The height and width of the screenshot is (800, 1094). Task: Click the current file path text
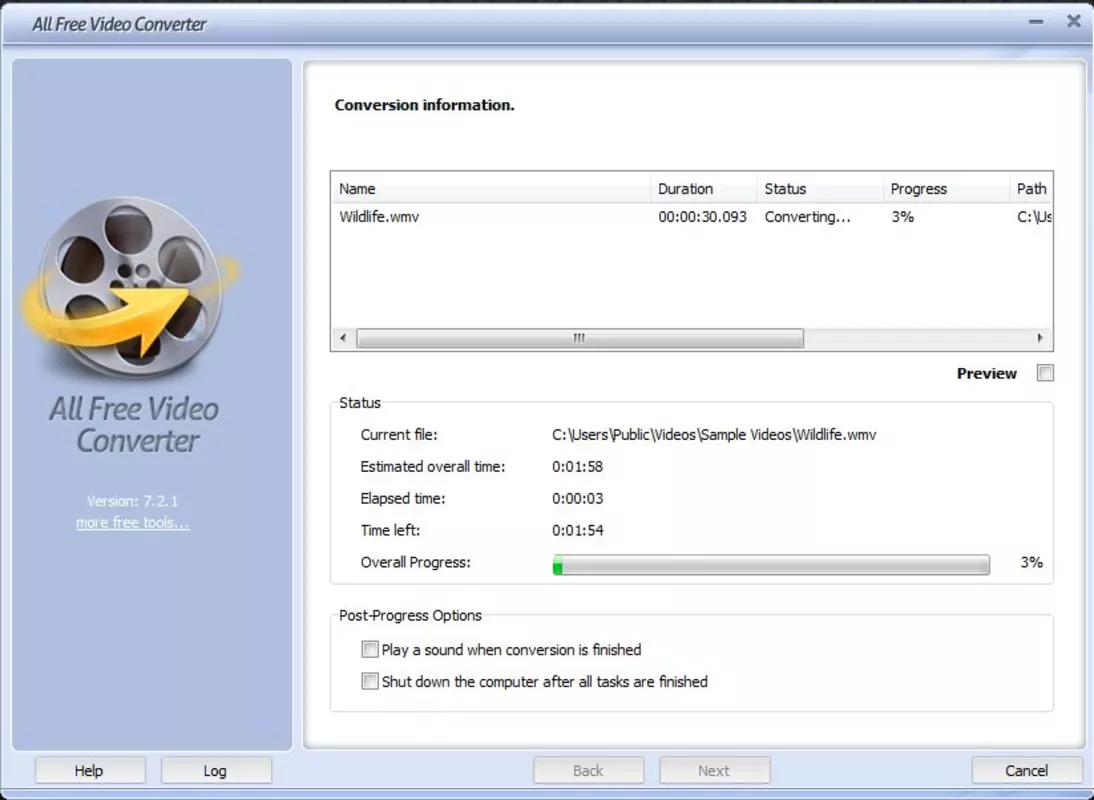714,435
